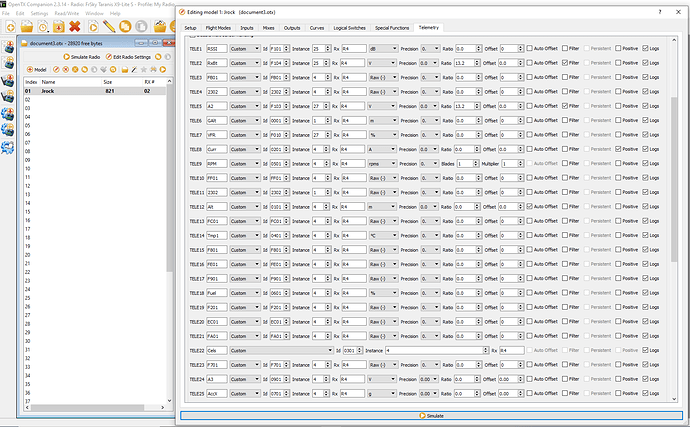Open the Settings menu
This screenshot has width=690, height=427.
(x=39, y=13)
